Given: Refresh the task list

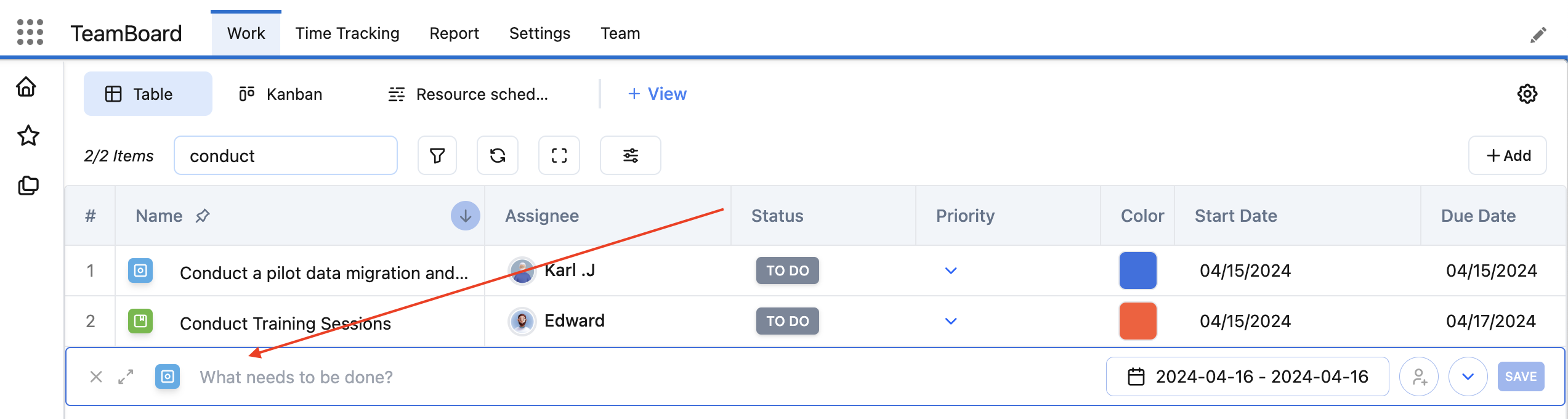Looking at the screenshot, I should click(498, 155).
